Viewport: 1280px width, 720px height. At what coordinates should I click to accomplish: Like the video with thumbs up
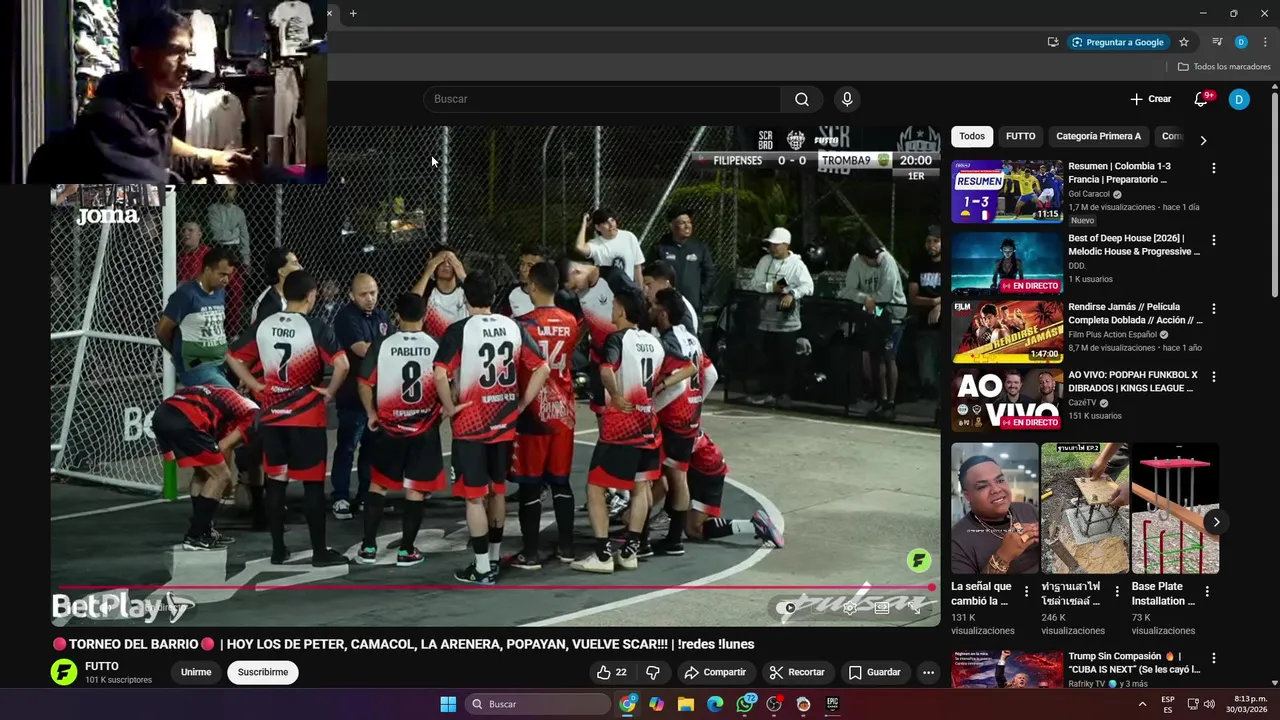click(x=611, y=672)
